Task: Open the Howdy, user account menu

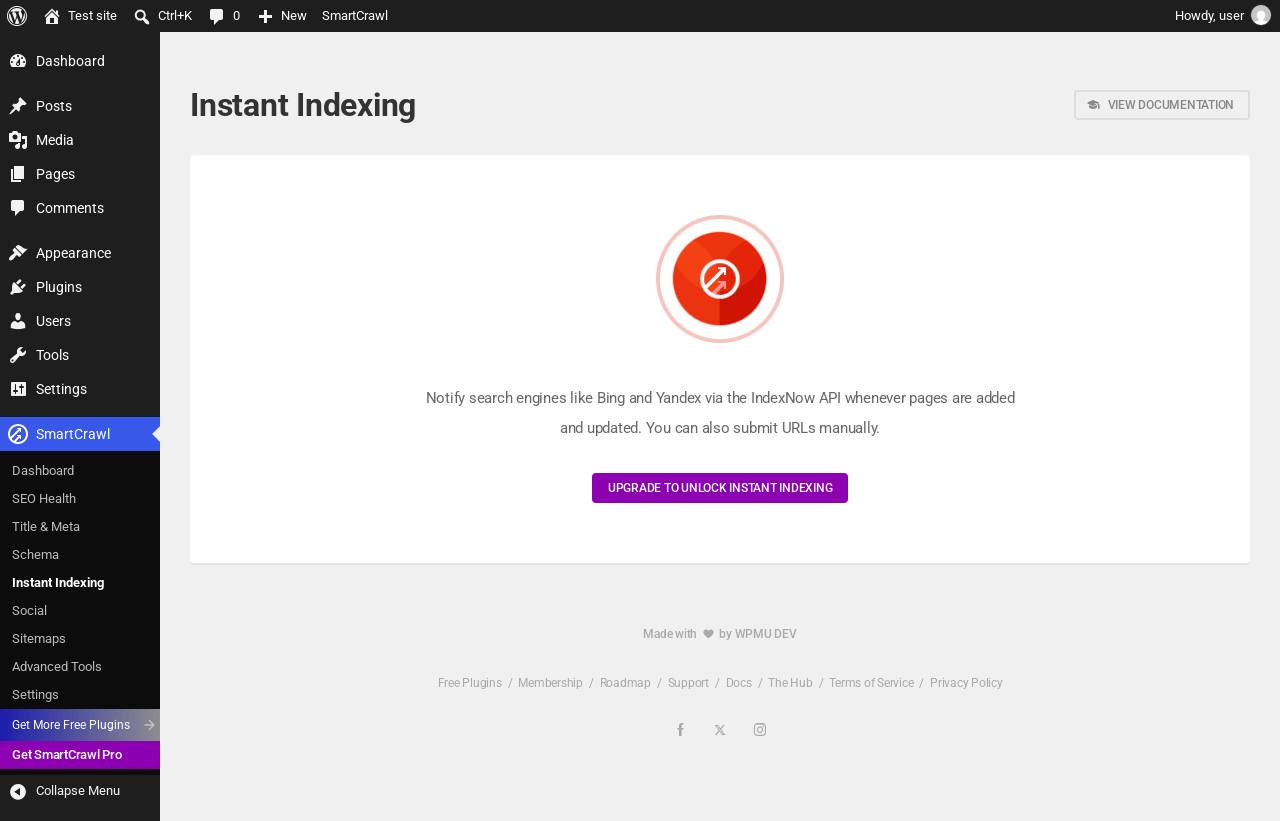Action: [x=1222, y=16]
